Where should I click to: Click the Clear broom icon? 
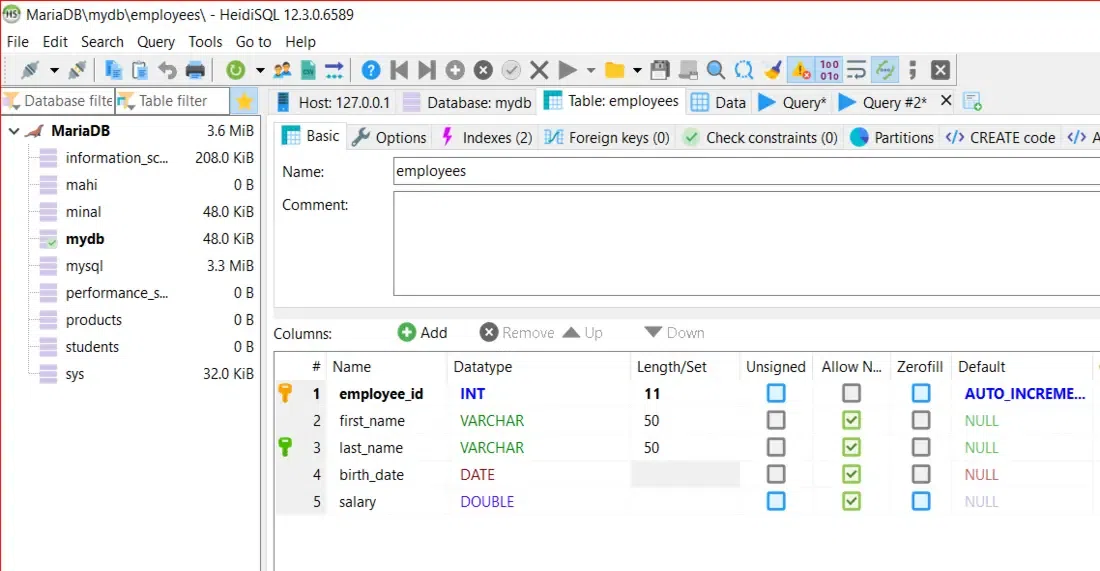(x=772, y=70)
